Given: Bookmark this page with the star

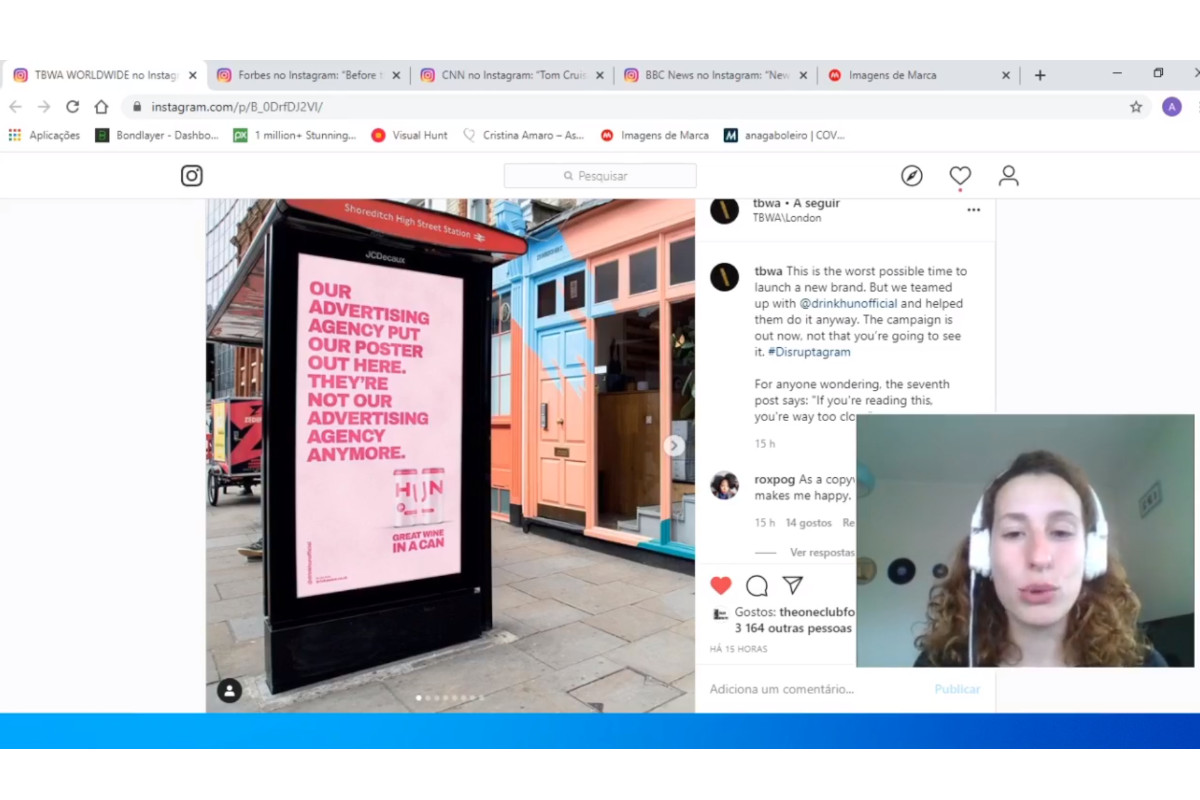Looking at the screenshot, I should point(1136,107).
